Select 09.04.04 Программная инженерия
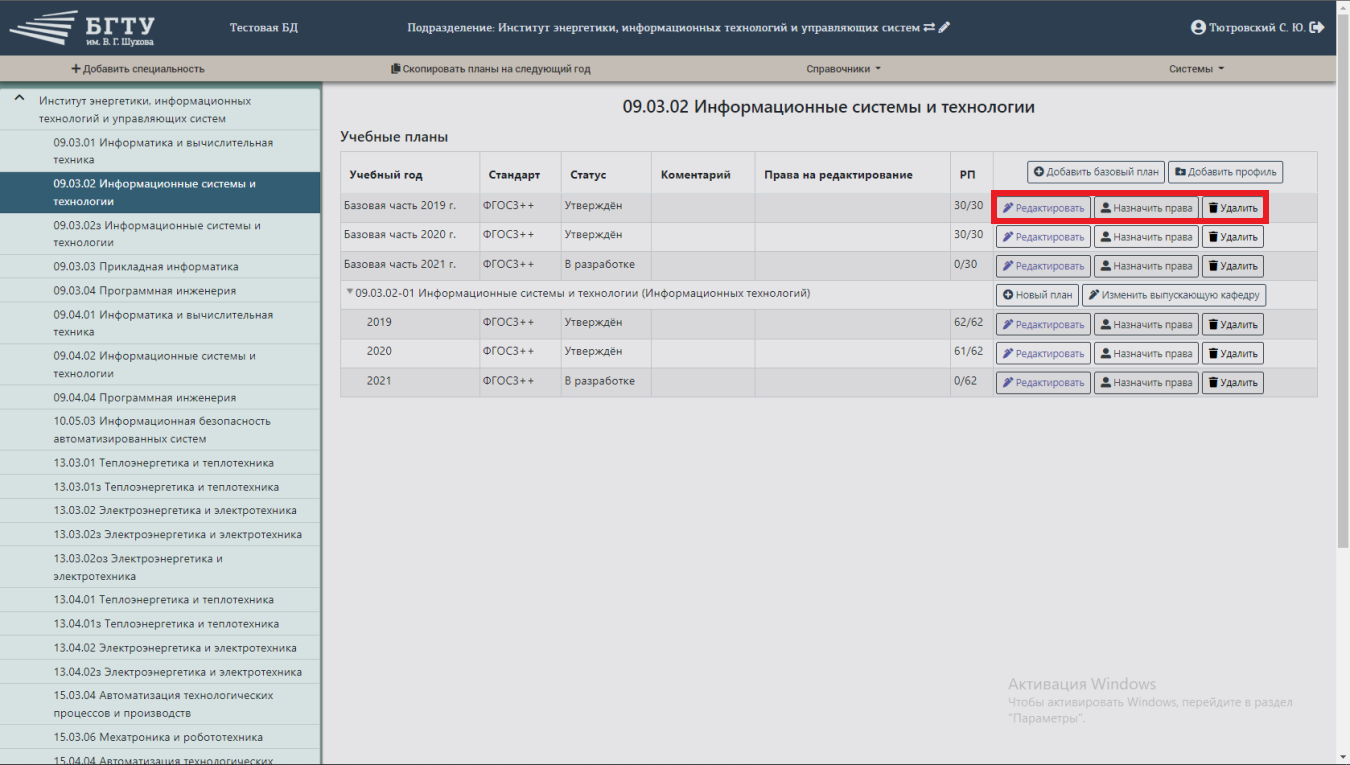This screenshot has height=765, width=1350. click(160, 397)
